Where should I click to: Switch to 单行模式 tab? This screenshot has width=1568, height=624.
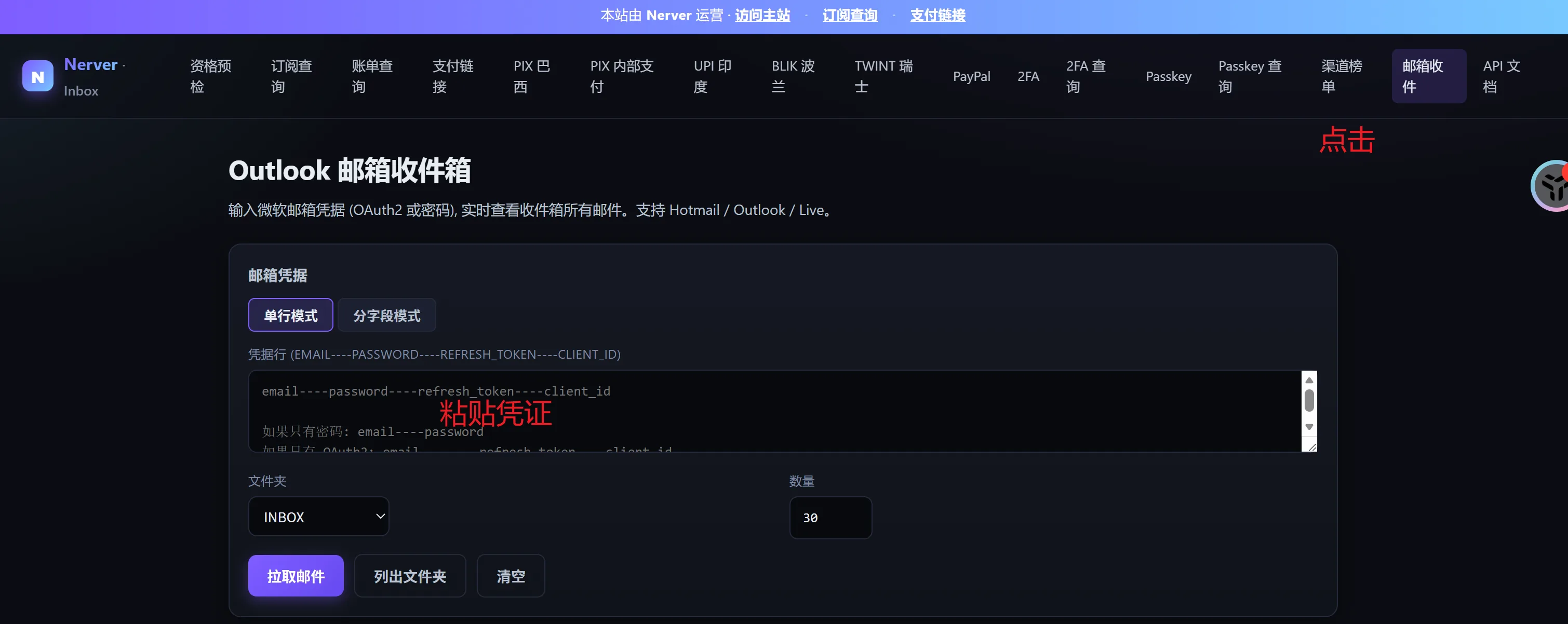[x=290, y=315]
